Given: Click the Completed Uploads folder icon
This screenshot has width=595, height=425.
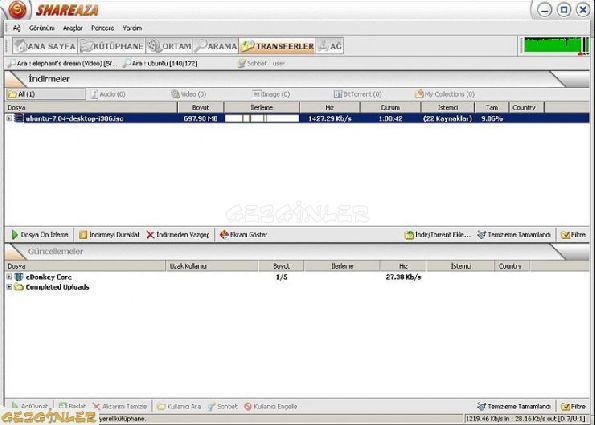Looking at the screenshot, I should coord(19,287).
